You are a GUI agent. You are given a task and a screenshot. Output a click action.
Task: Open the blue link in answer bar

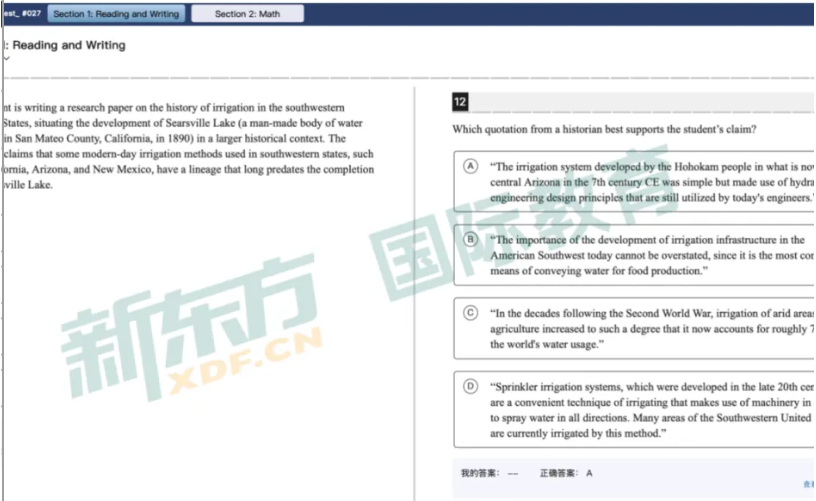[x=808, y=484]
